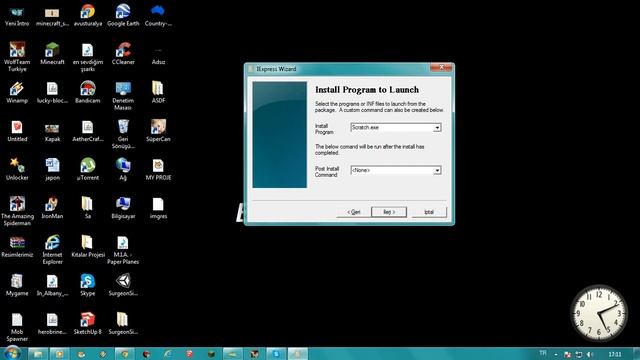Click the TR language indicator
Image resolution: width=640 pixels, height=360 pixels.
coord(543,353)
